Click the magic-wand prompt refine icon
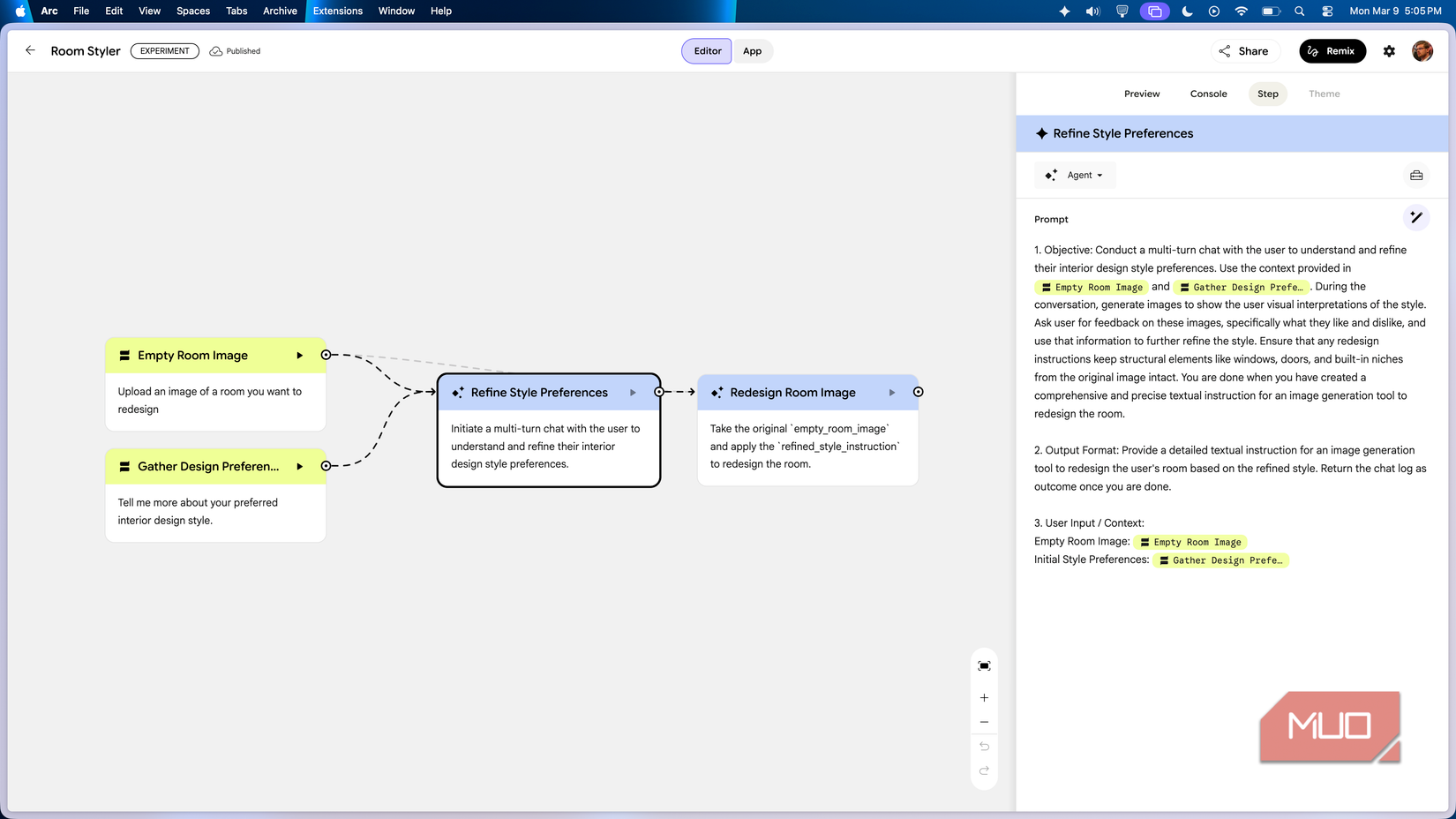1456x819 pixels. pos(1416,217)
